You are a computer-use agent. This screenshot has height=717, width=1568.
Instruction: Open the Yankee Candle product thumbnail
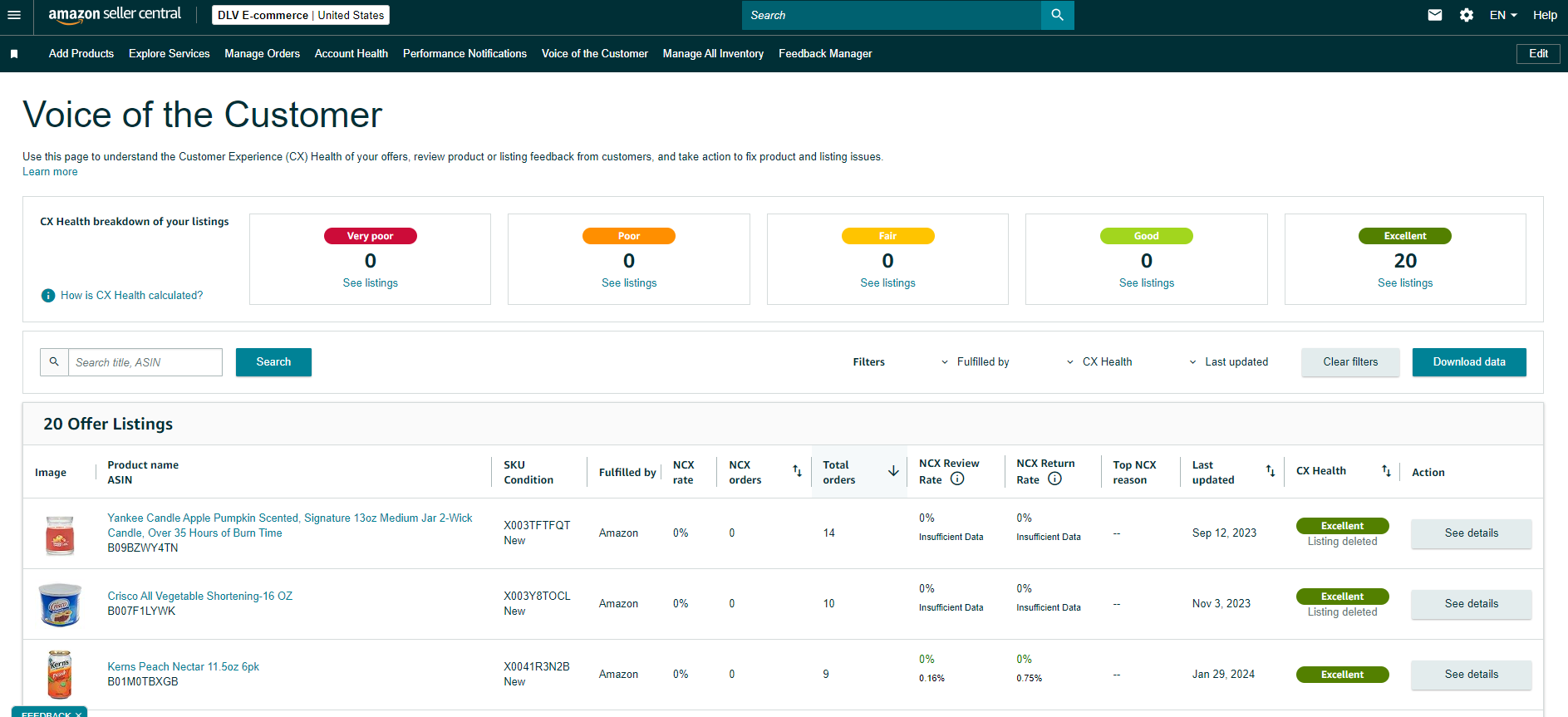pos(60,534)
